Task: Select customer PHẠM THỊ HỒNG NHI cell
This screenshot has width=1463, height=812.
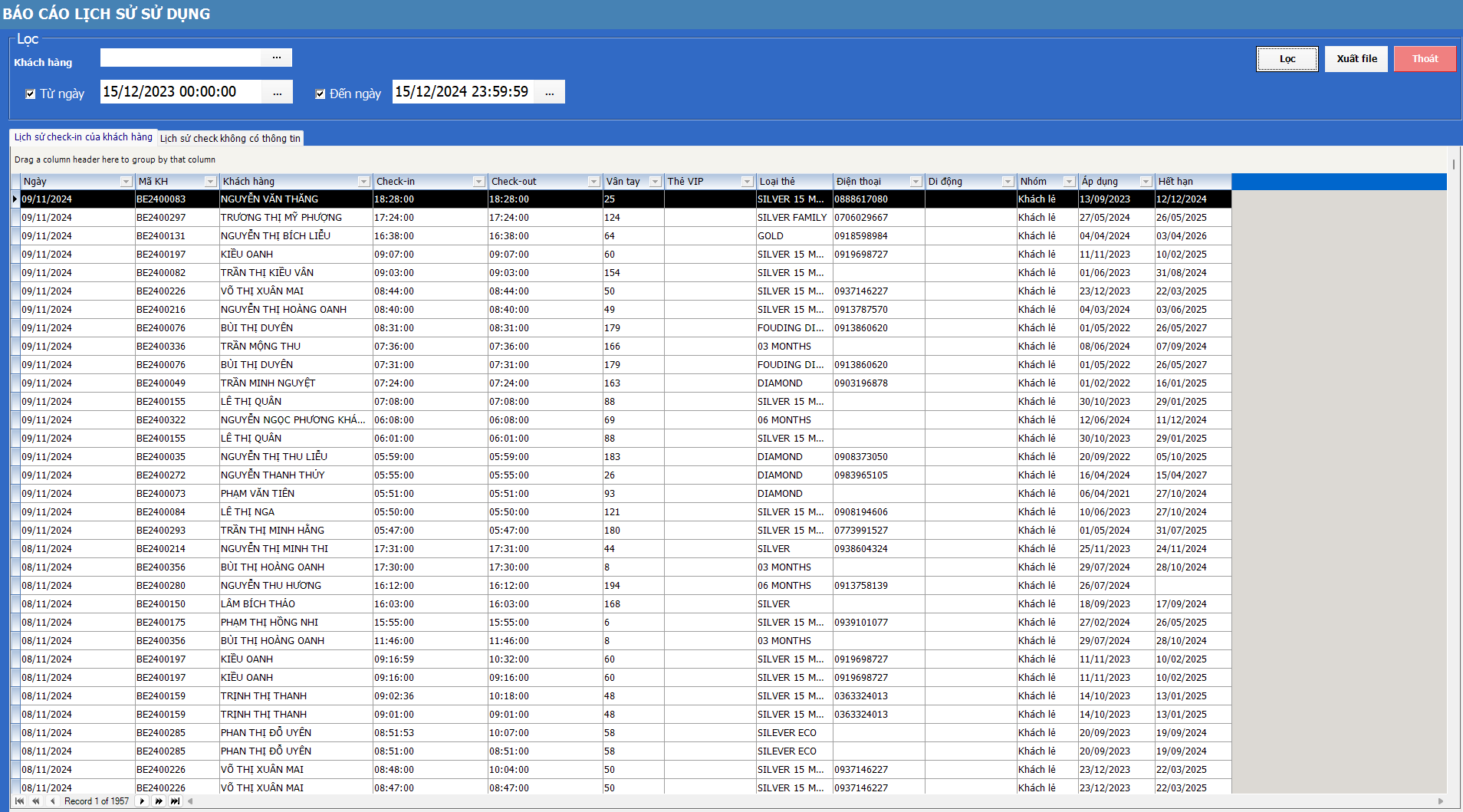Action: pyautogui.click(x=296, y=623)
